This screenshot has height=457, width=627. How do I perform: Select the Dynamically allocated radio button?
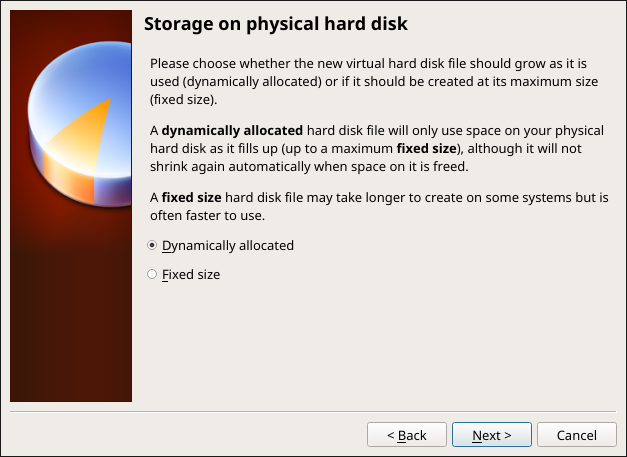tap(152, 245)
